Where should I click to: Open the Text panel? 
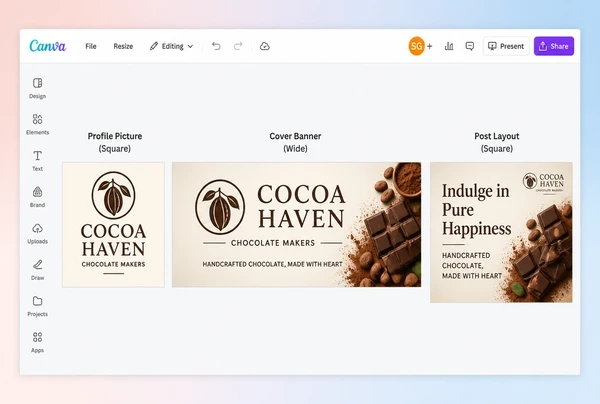click(38, 161)
